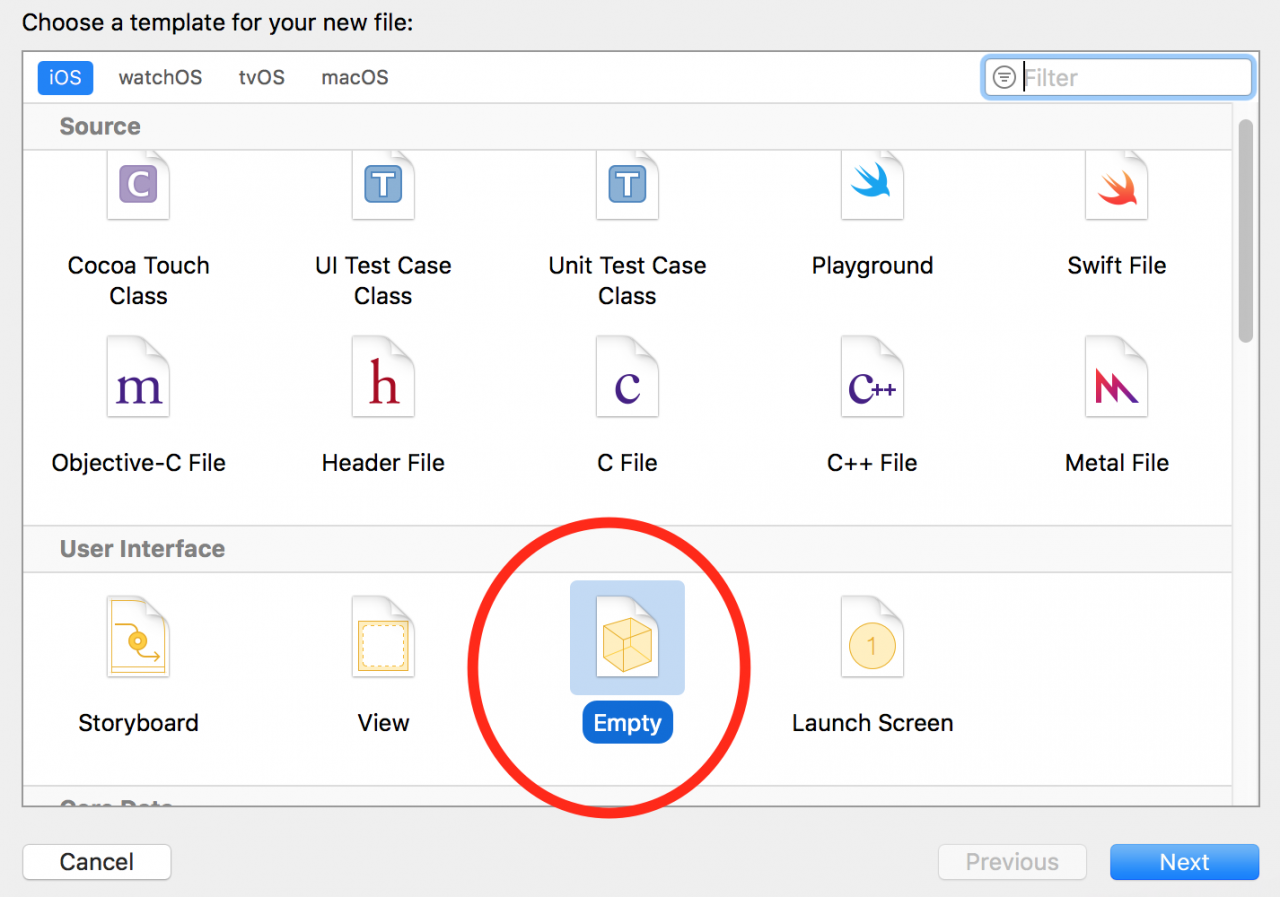The height and width of the screenshot is (897, 1280).
Task: Show macOS templates tab
Action: [355, 77]
